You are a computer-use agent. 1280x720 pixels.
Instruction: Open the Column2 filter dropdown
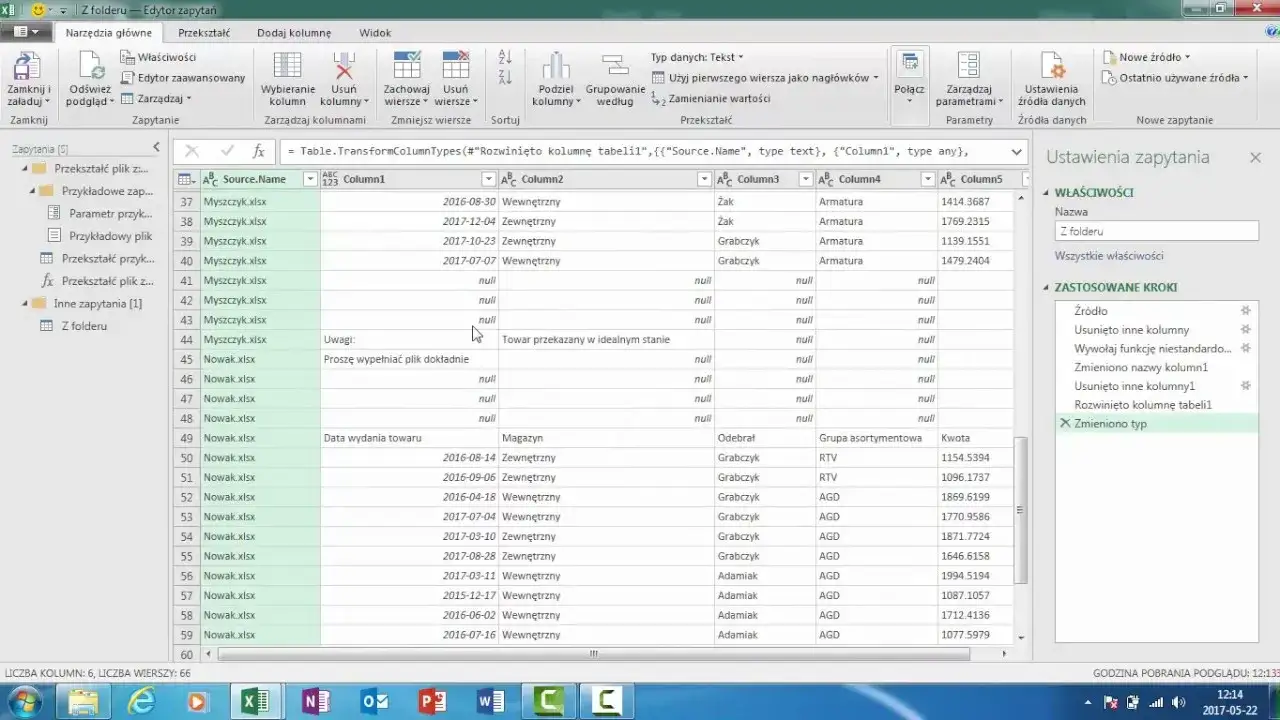pyautogui.click(x=706, y=178)
